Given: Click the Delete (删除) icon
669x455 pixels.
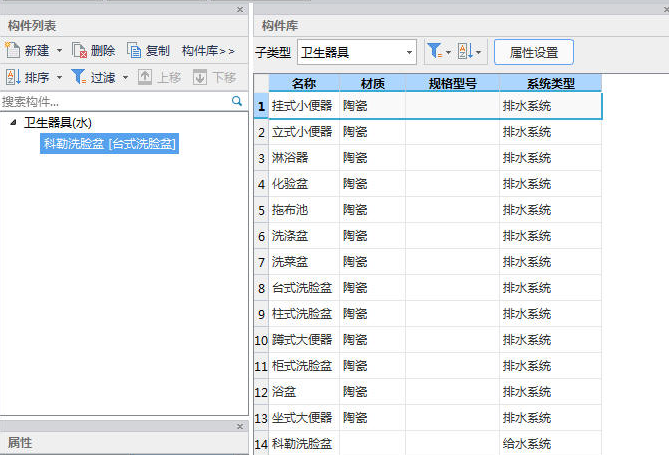Looking at the screenshot, I should tap(79, 50).
